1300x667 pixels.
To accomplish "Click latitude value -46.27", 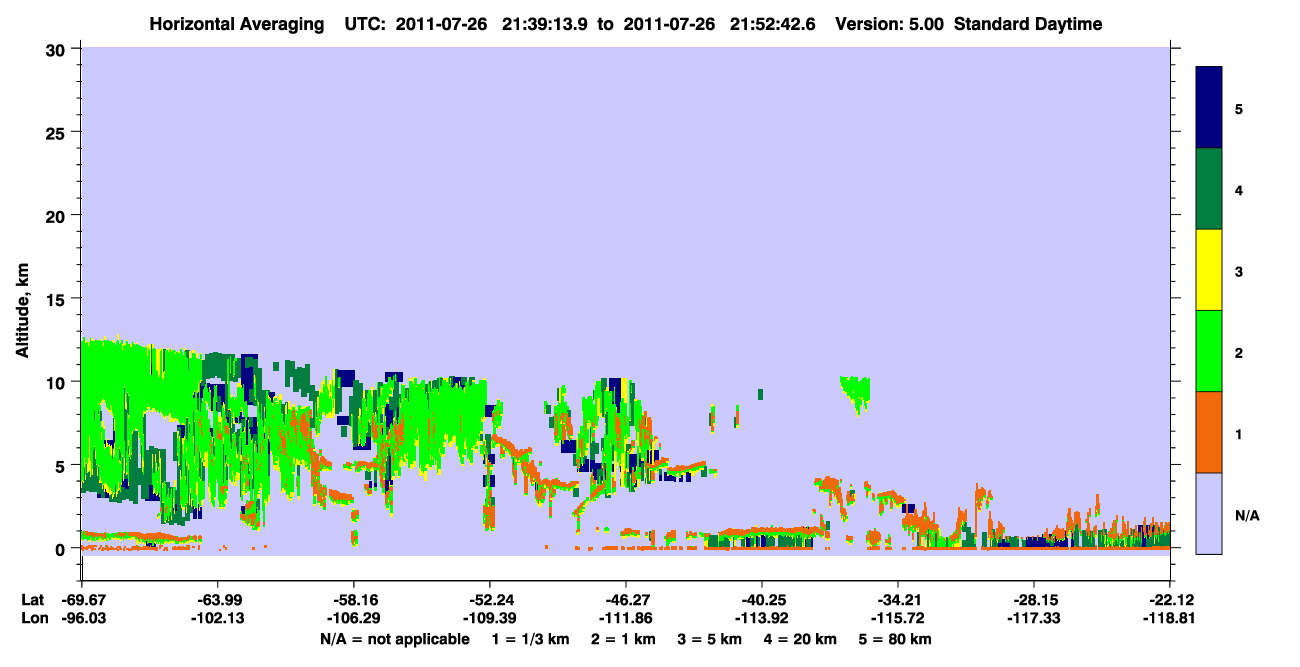I will [626, 600].
